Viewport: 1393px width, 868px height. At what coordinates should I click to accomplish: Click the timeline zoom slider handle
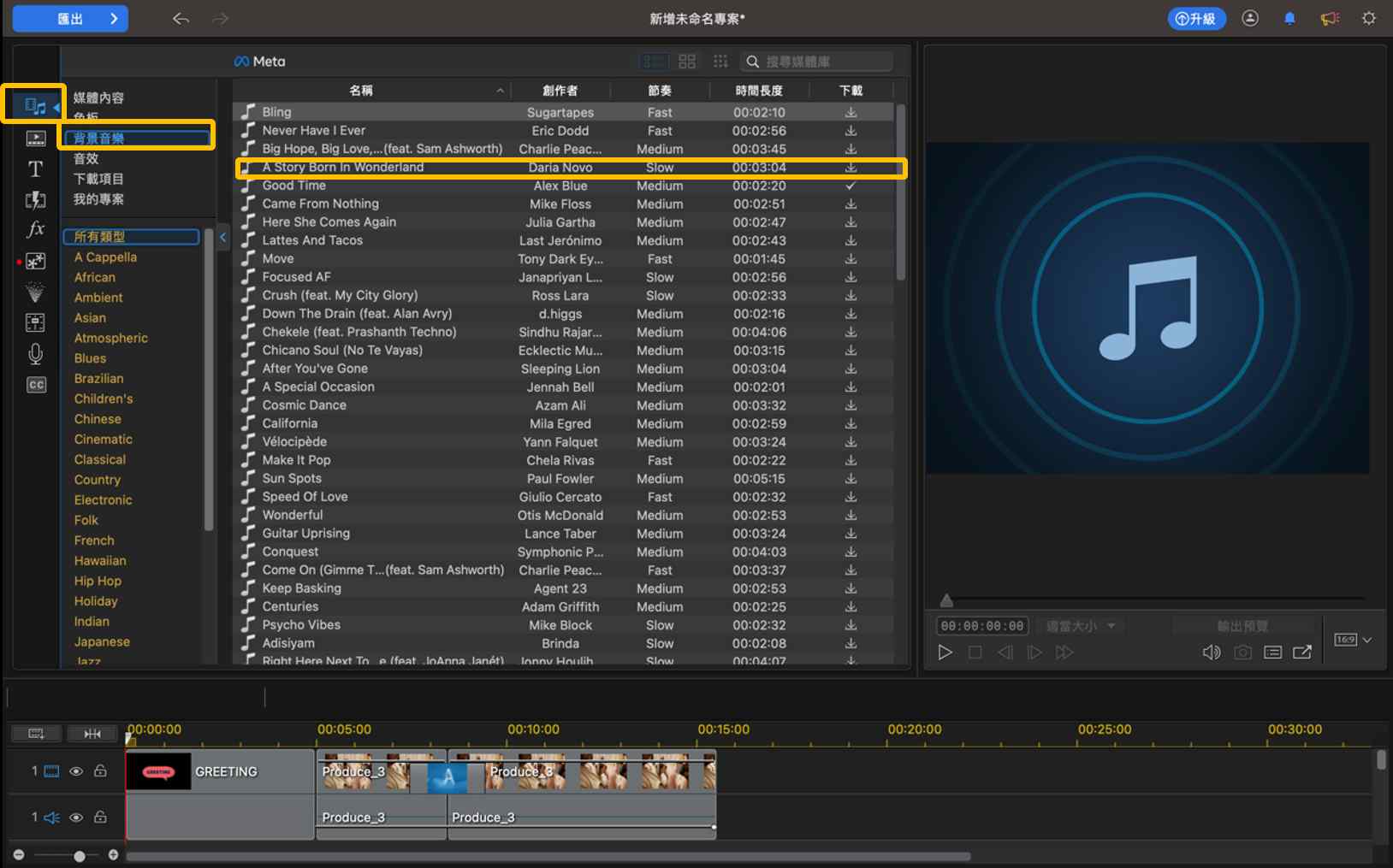pos(80,855)
